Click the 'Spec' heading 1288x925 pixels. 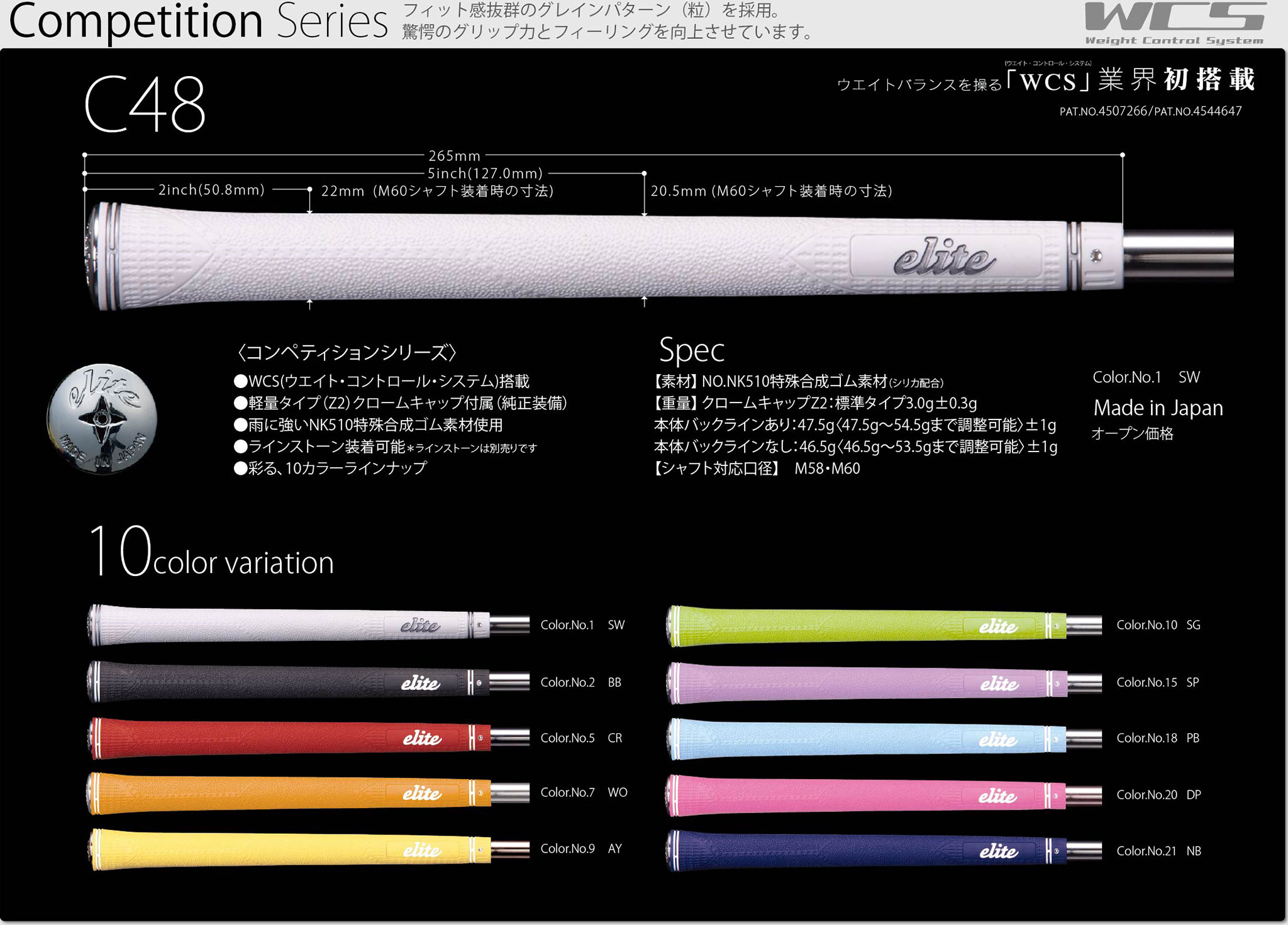692,351
